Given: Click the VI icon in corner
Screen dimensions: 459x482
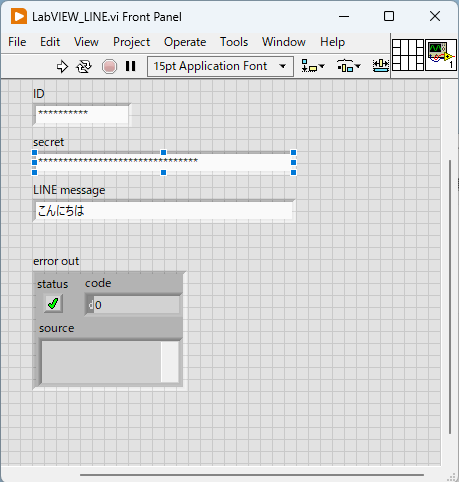Looking at the screenshot, I should click(441, 55).
